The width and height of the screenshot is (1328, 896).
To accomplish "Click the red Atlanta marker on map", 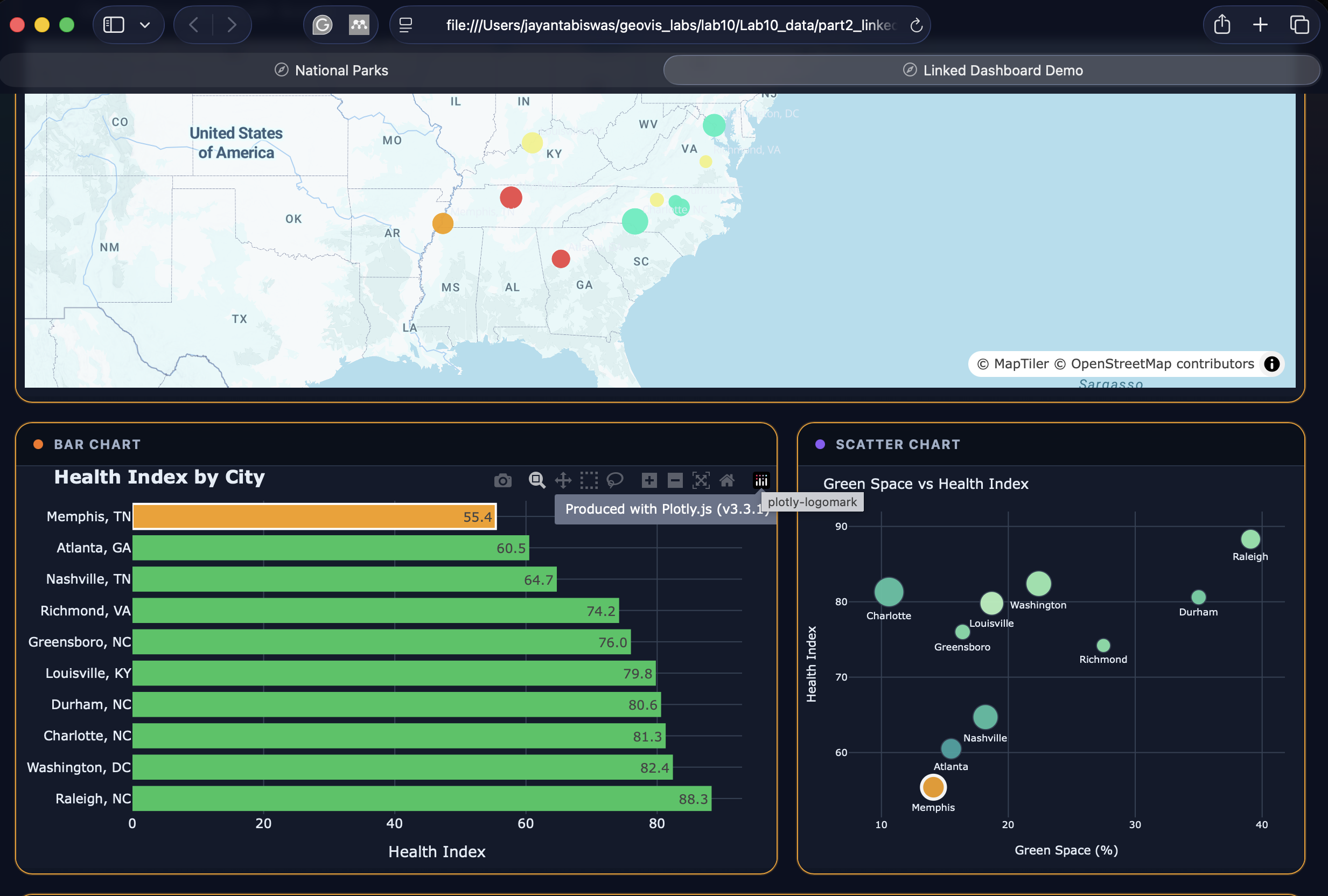I will [561, 259].
